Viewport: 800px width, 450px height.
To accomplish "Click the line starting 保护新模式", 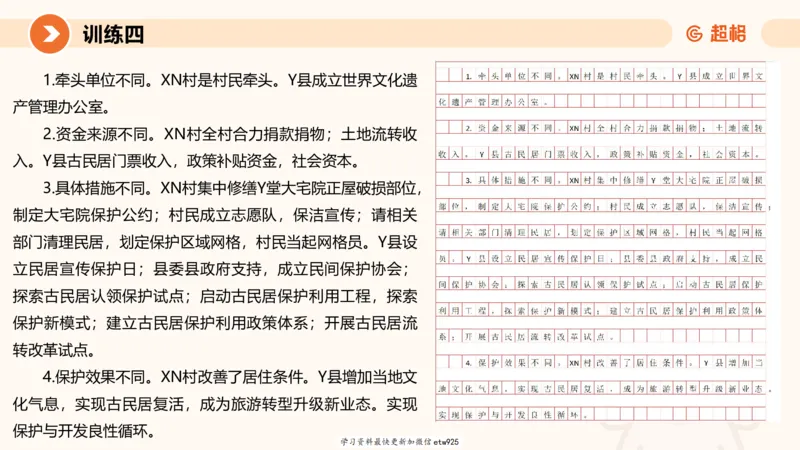I will click(x=215, y=323).
